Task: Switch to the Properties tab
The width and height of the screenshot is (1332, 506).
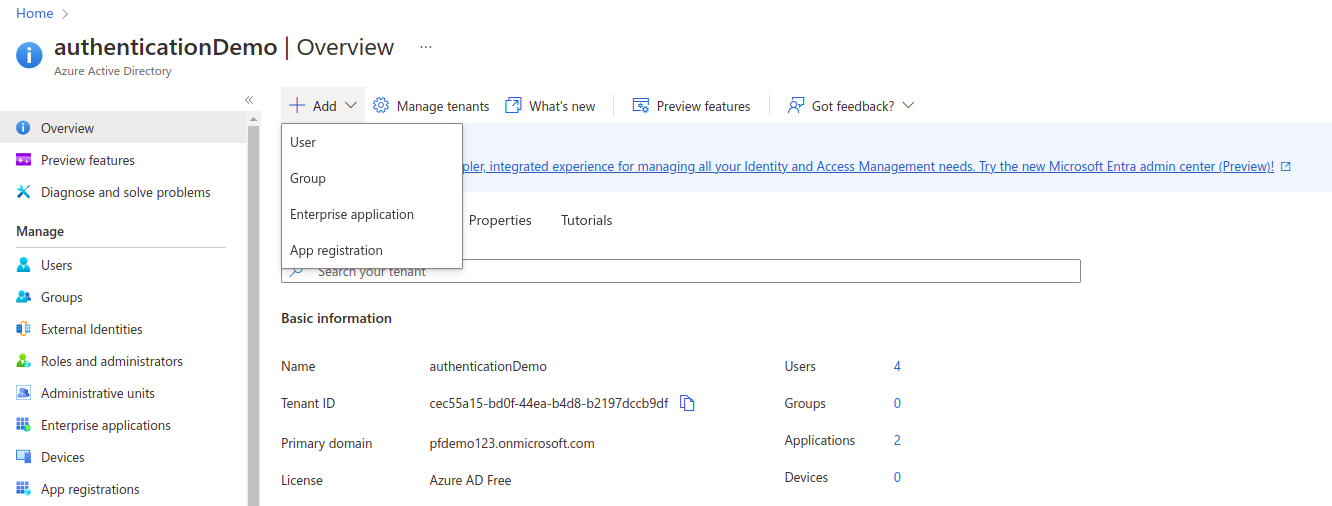Action: [x=500, y=220]
